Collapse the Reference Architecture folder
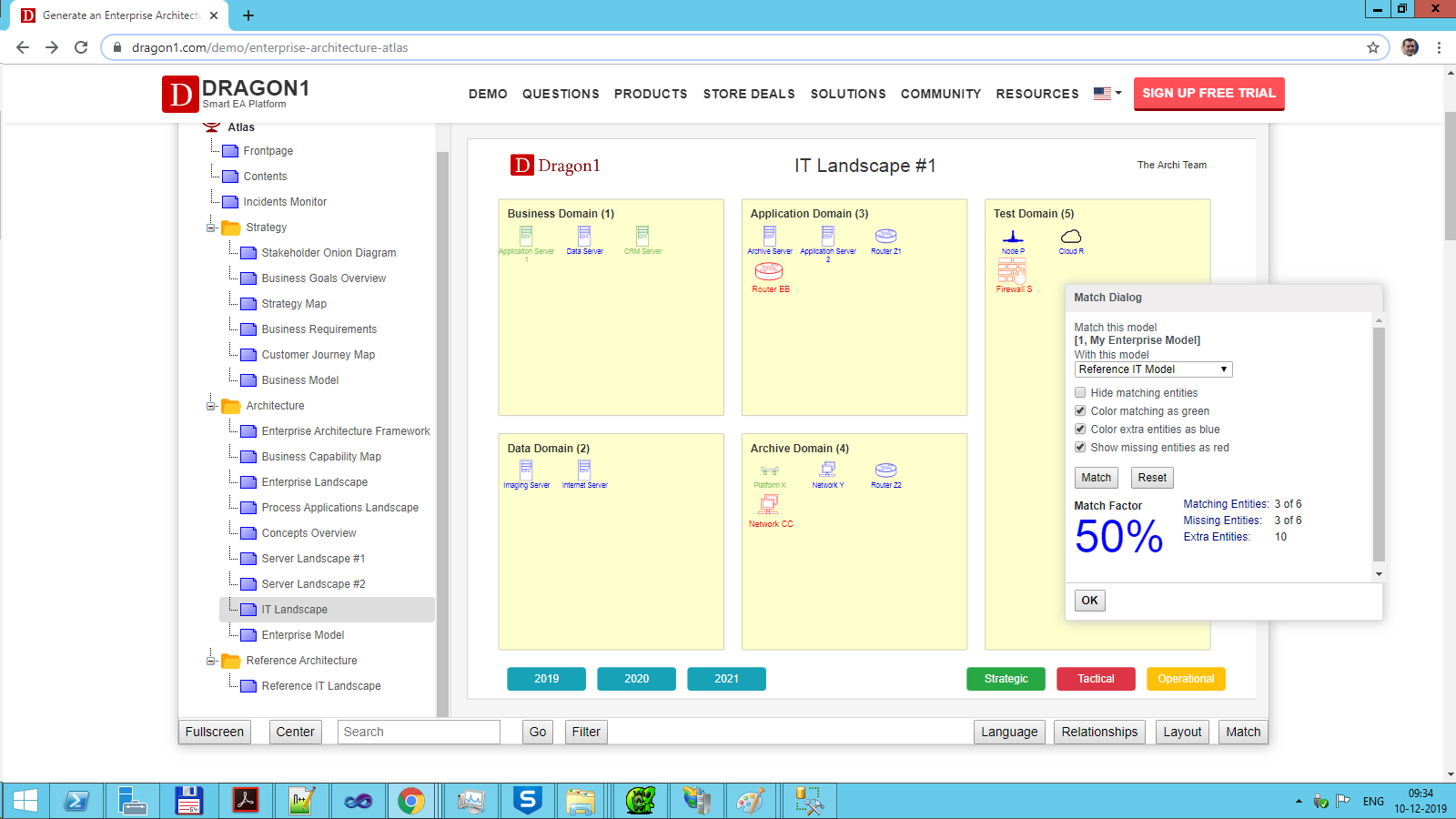The height and width of the screenshot is (819, 1456). coord(211,661)
